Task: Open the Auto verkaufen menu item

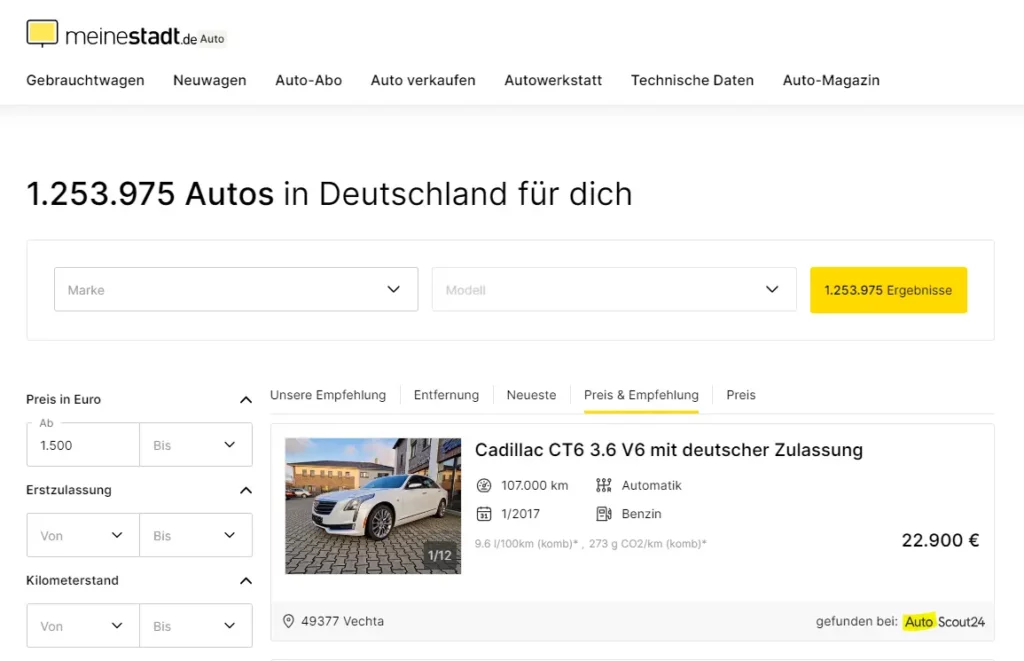Action: click(x=423, y=80)
